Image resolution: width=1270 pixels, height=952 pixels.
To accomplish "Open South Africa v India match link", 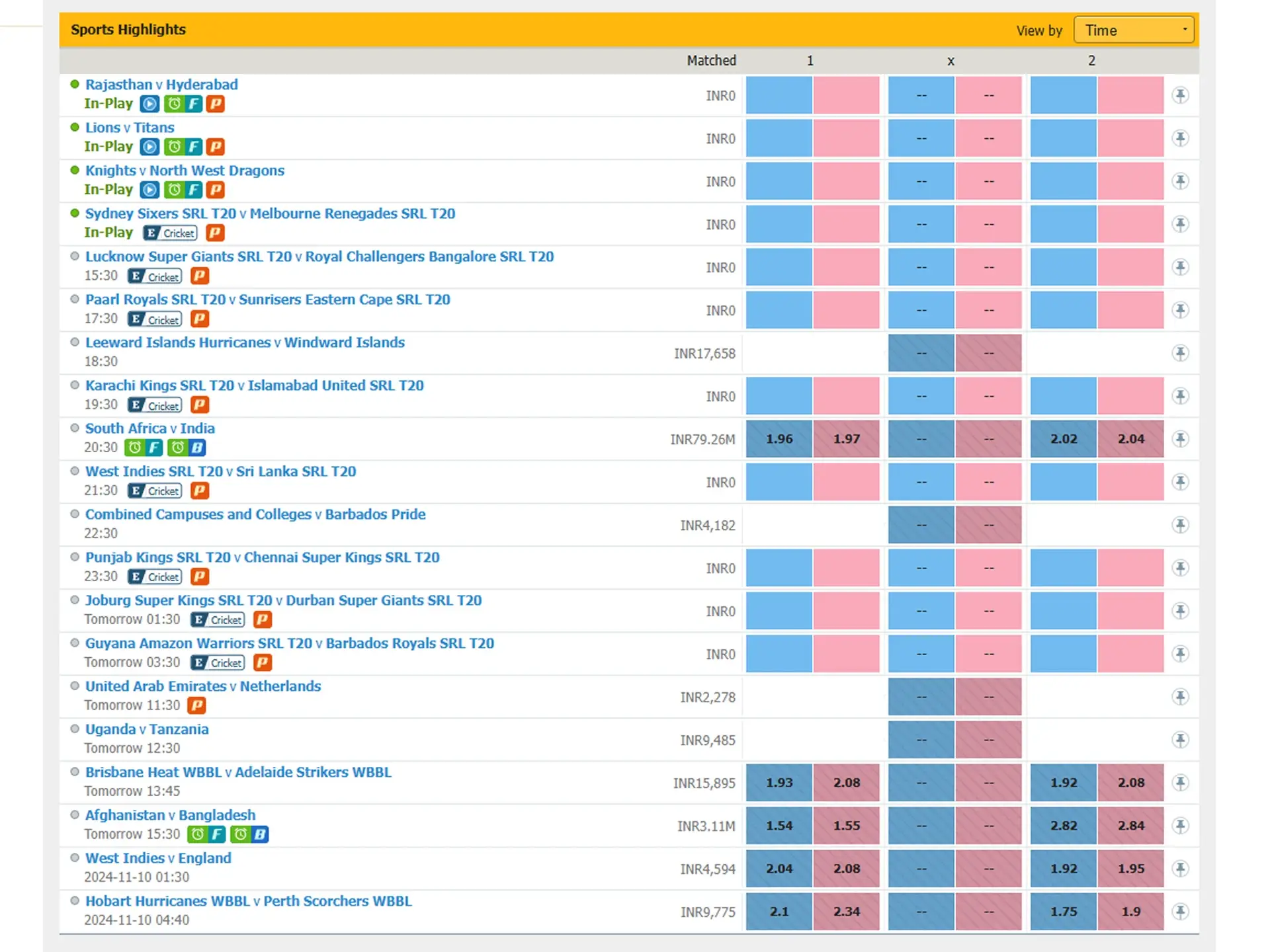I will pos(150,428).
